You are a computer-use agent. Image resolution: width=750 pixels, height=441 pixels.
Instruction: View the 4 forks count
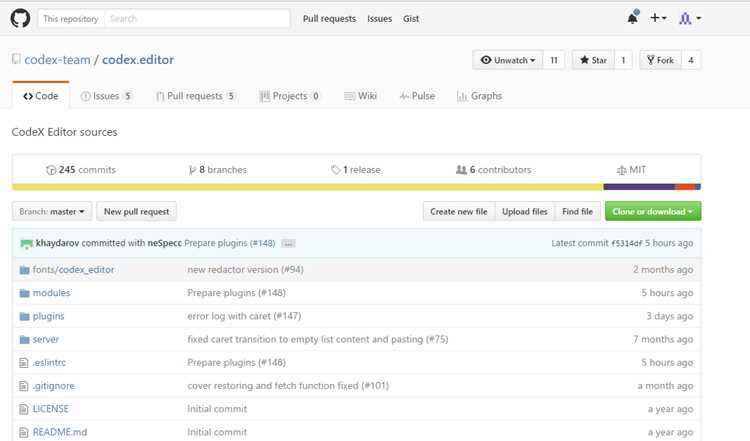(691, 60)
